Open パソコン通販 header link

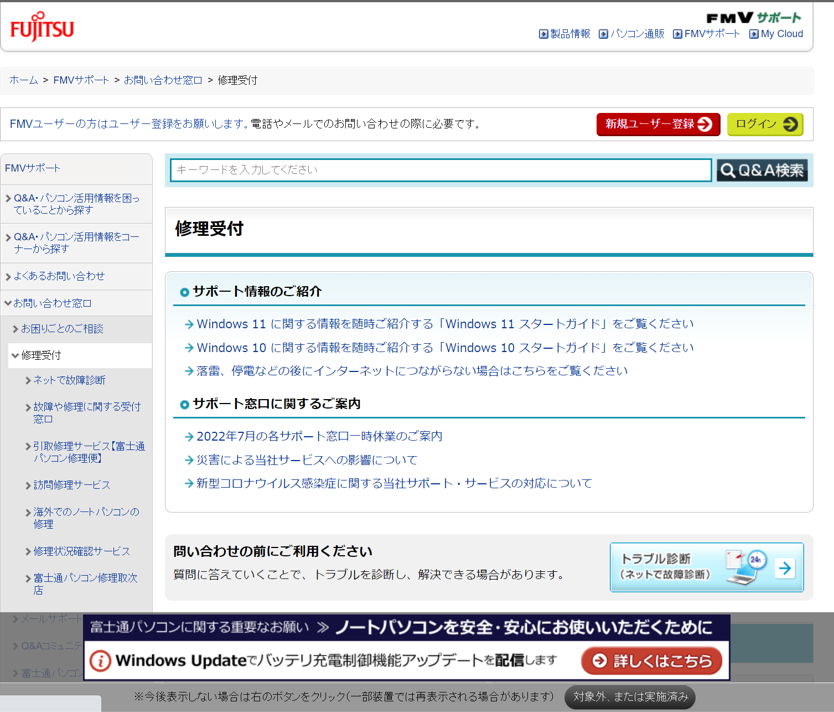point(637,34)
